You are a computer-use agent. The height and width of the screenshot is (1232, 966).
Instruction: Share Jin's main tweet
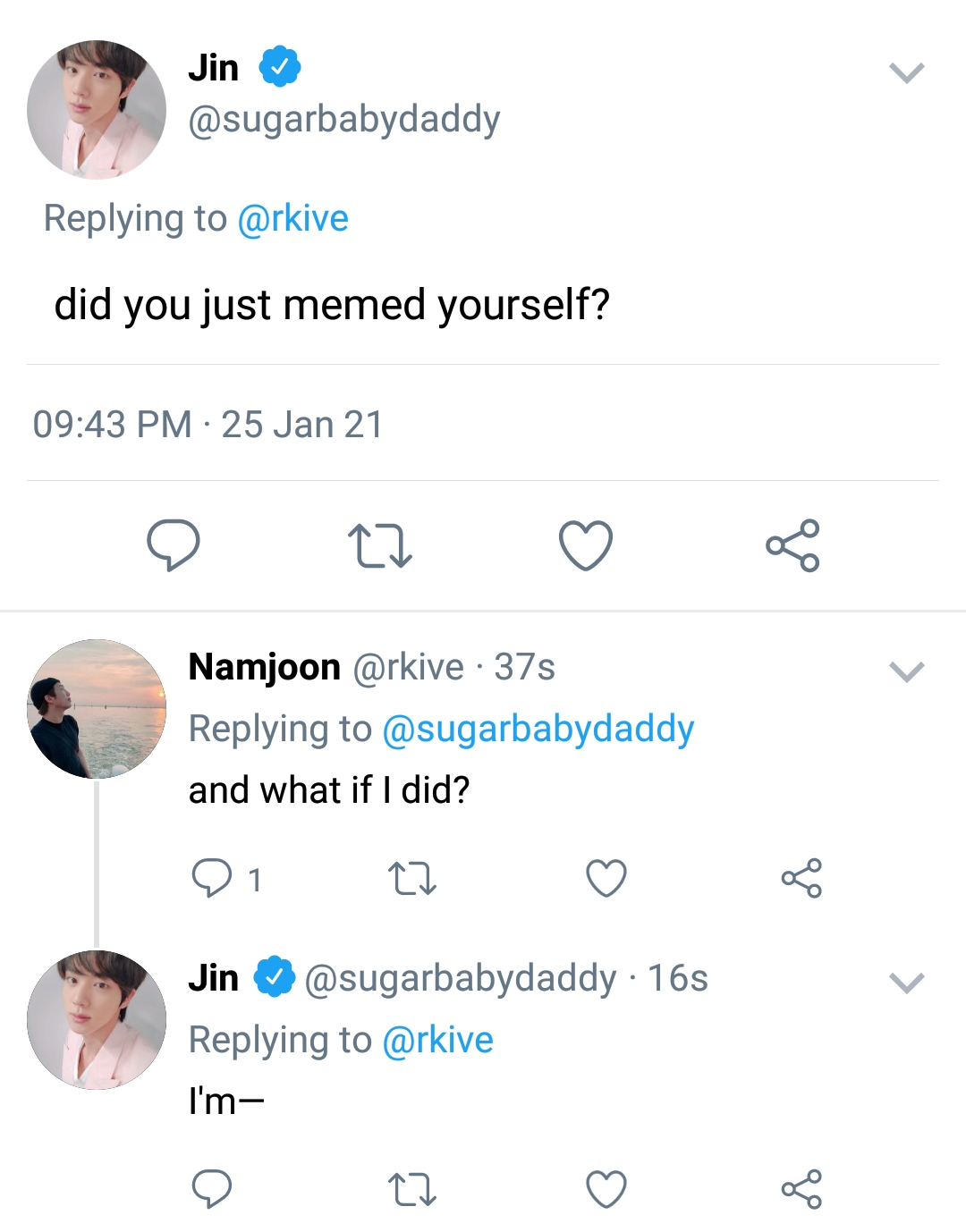click(x=792, y=545)
